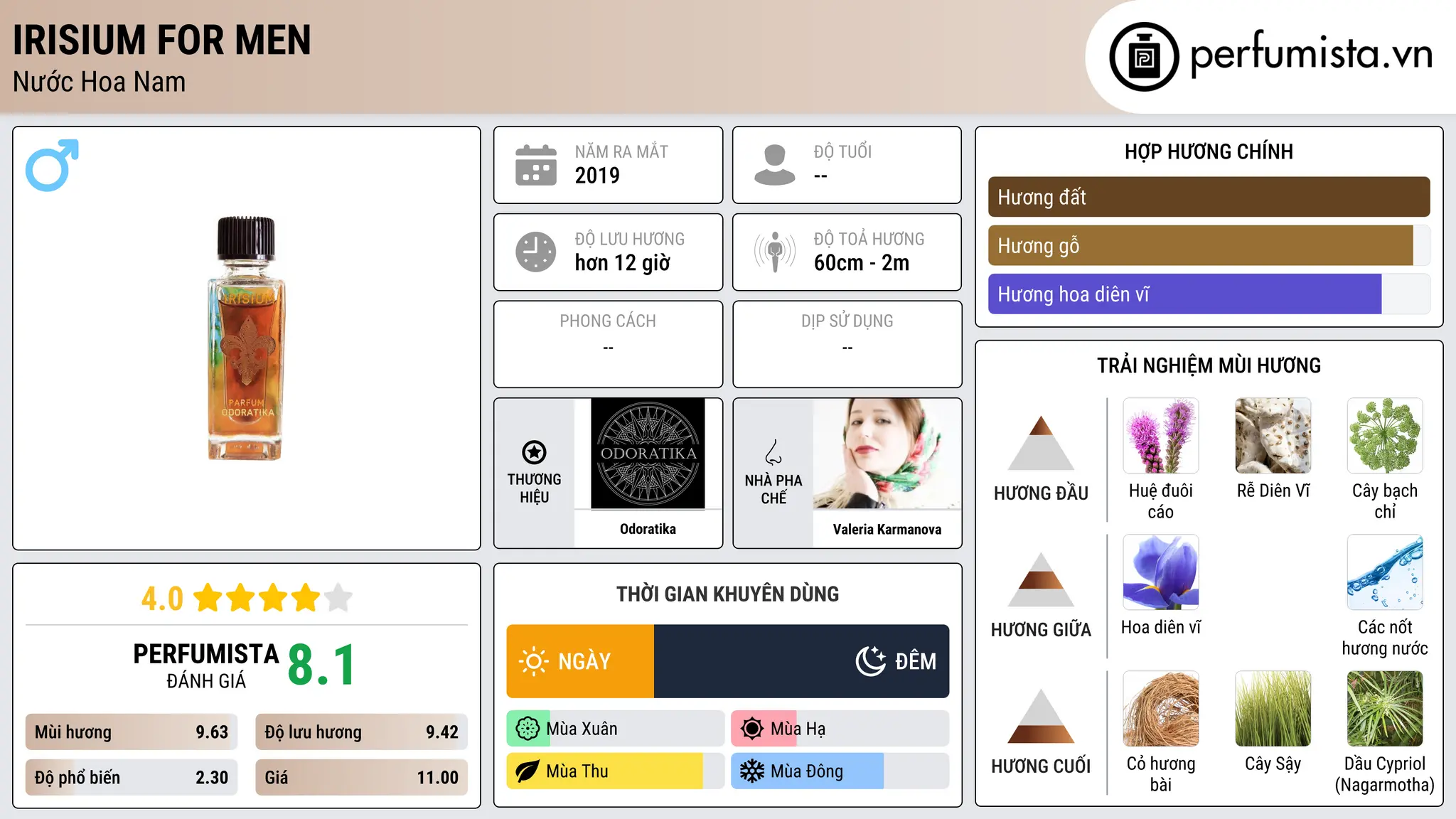Click the grey fifth rating star

338,598
